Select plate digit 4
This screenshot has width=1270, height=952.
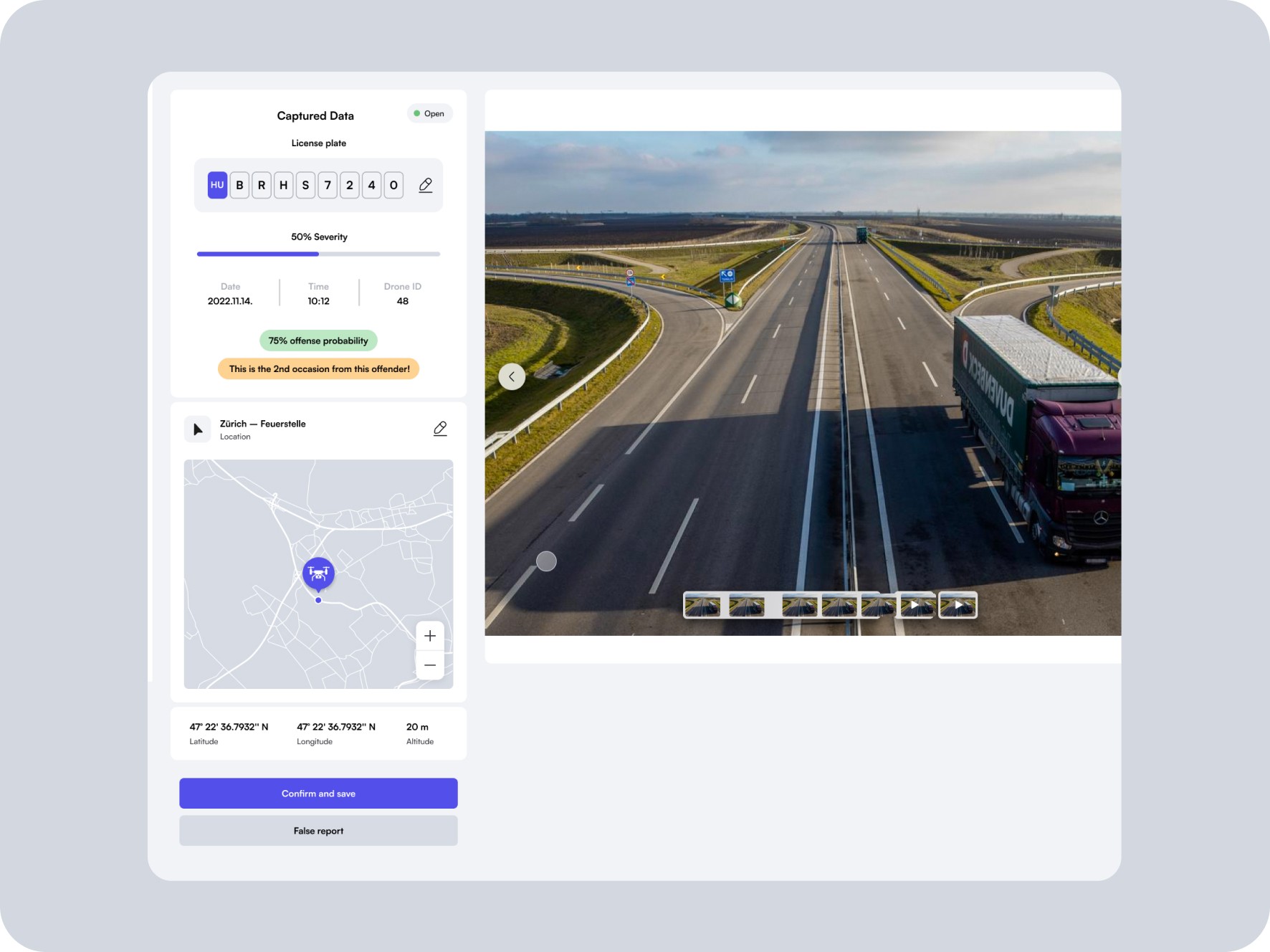tap(371, 185)
